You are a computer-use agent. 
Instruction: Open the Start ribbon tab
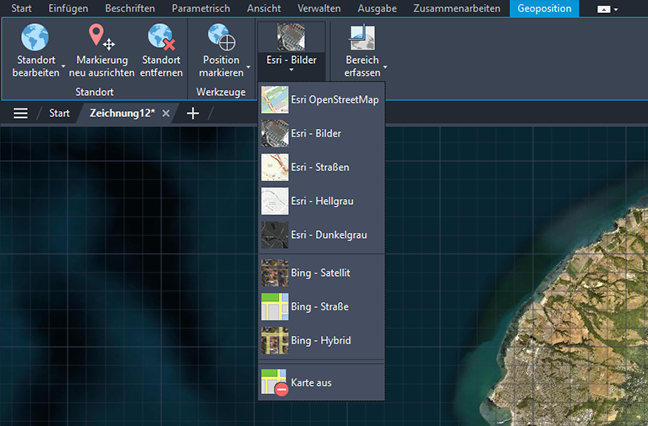[x=21, y=8]
